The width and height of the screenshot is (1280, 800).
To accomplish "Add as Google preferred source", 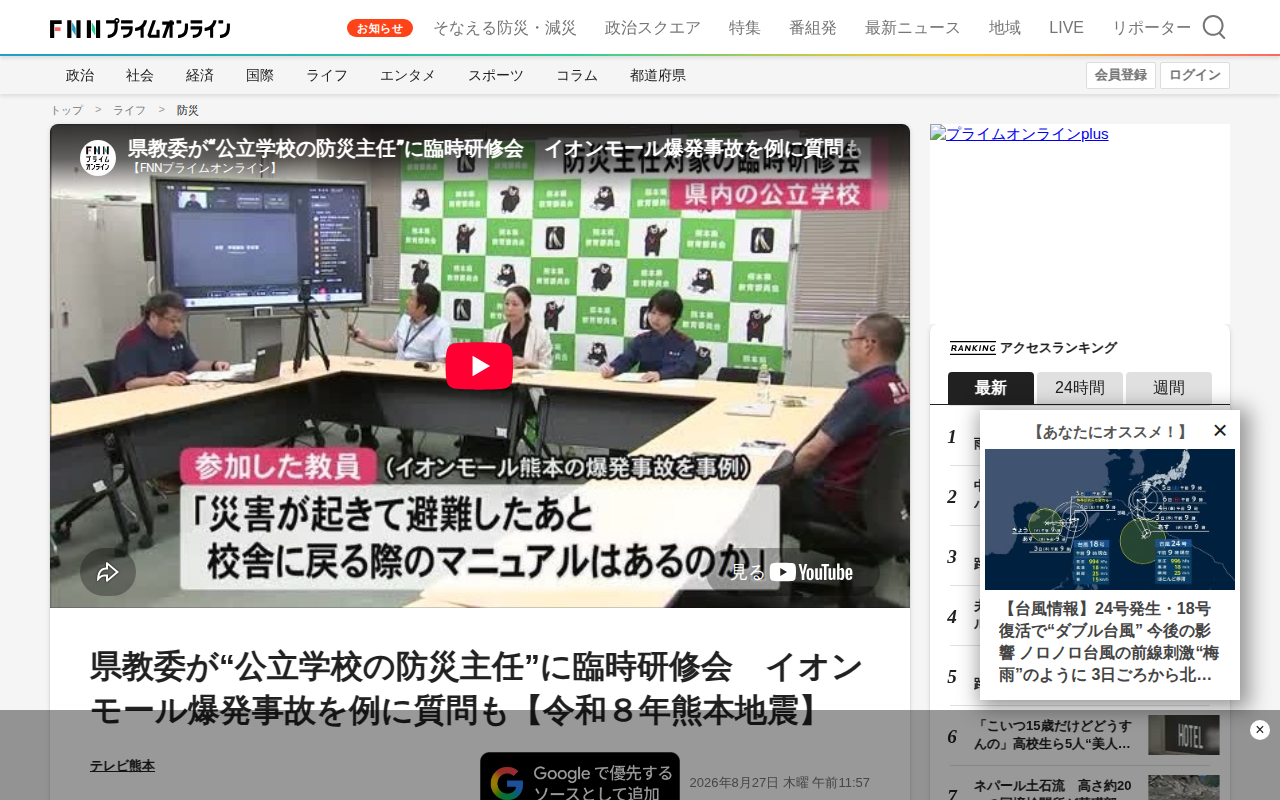I will click(x=580, y=776).
